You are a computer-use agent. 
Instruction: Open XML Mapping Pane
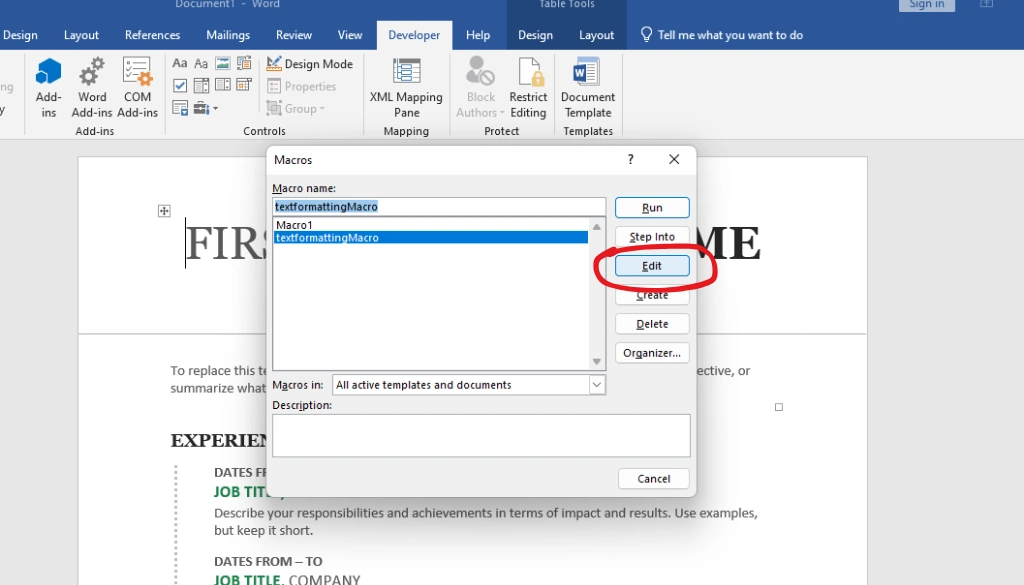point(406,88)
